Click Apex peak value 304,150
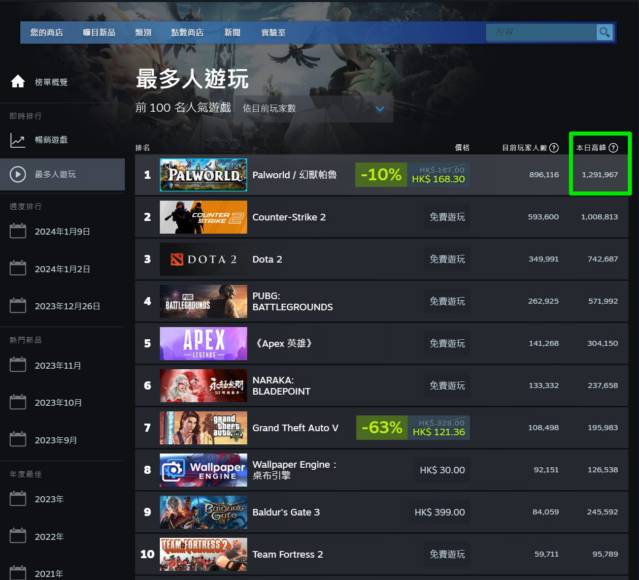 [603, 343]
